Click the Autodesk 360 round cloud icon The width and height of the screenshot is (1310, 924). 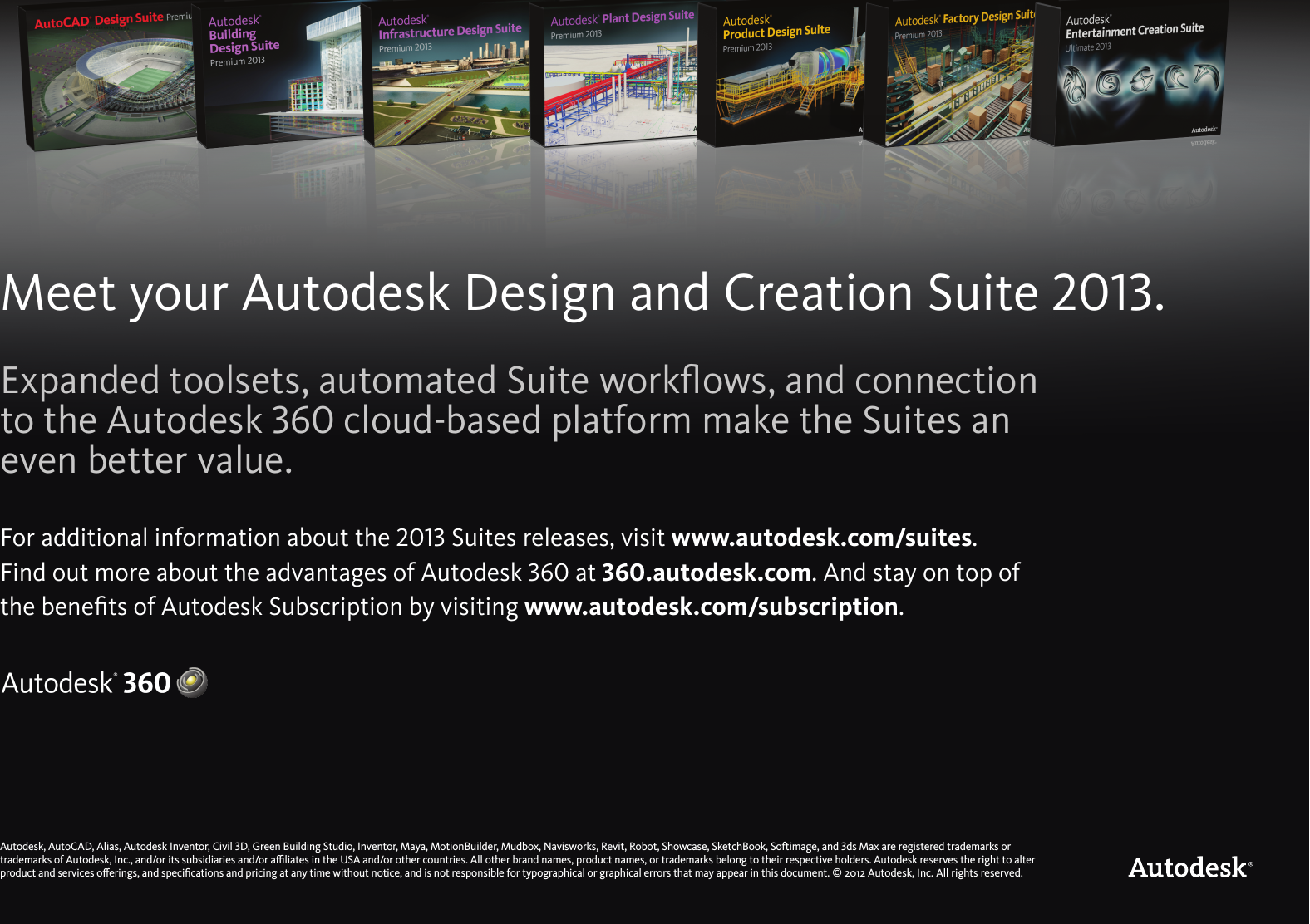(x=192, y=682)
